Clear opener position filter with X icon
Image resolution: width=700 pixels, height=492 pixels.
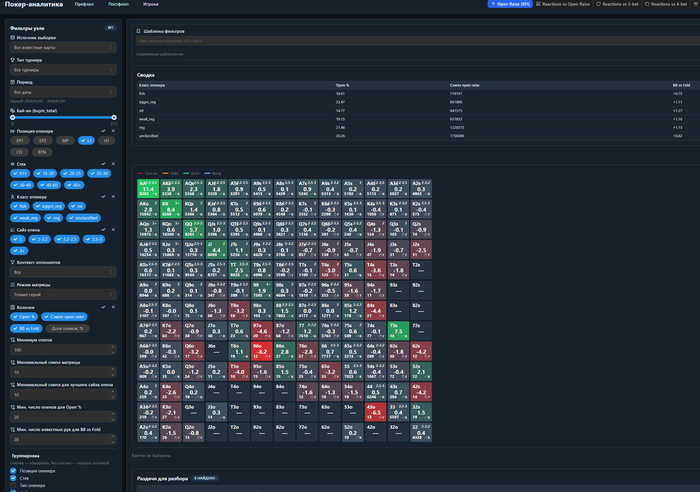(x=113, y=131)
